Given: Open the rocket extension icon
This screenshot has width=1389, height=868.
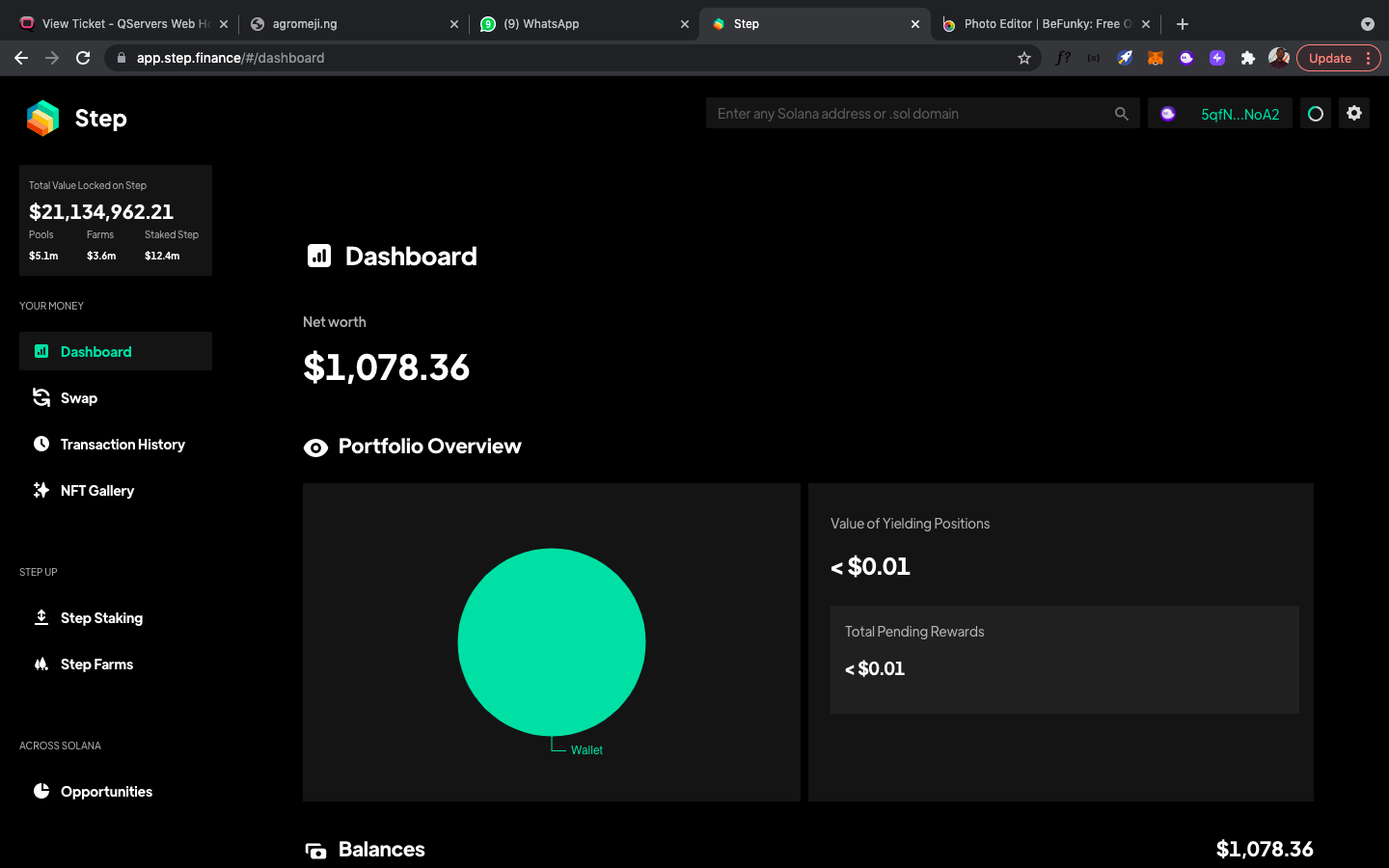Looking at the screenshot, I should [x=1125, y=58].
